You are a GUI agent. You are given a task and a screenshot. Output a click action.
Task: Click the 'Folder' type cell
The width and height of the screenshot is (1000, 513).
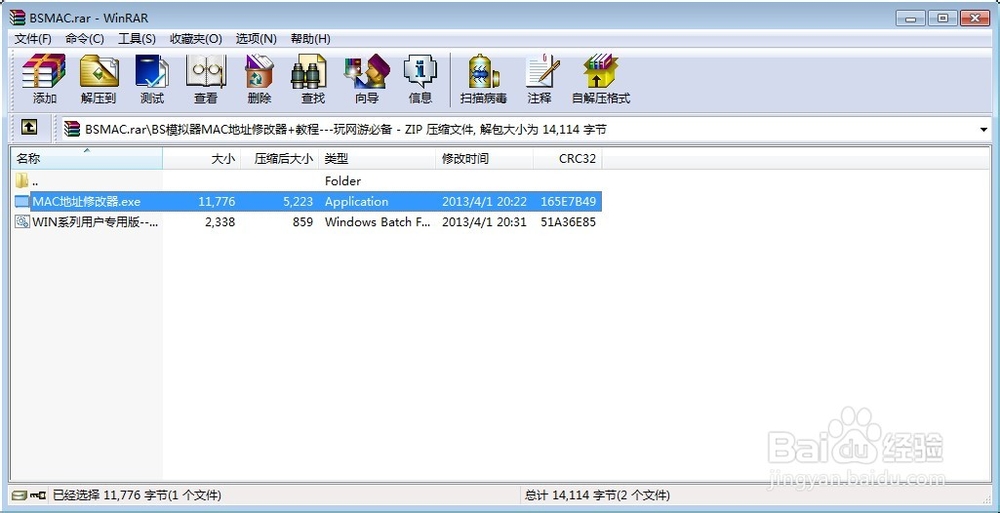343,181
